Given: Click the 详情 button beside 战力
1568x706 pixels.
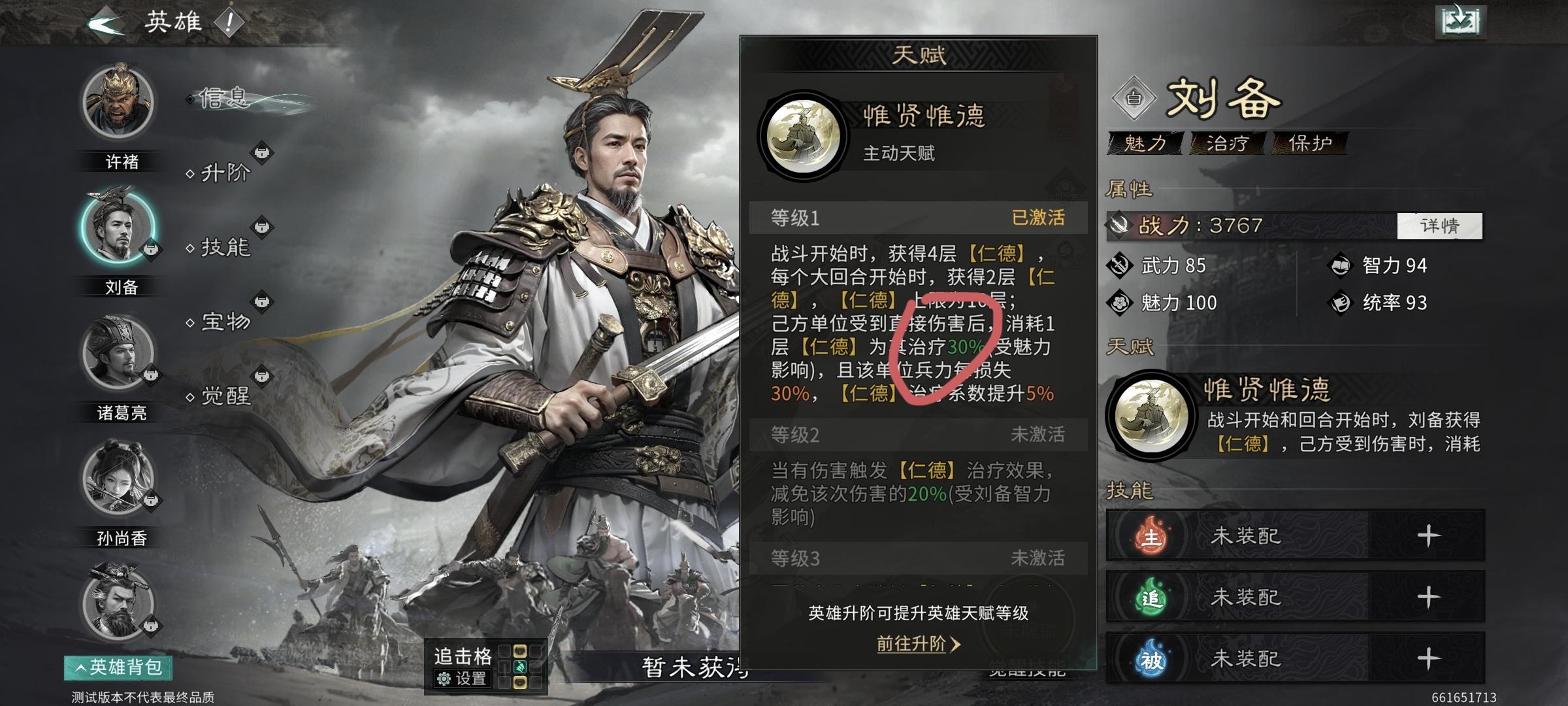Looking at the screenshot, I should click(x=1440, y=226).
